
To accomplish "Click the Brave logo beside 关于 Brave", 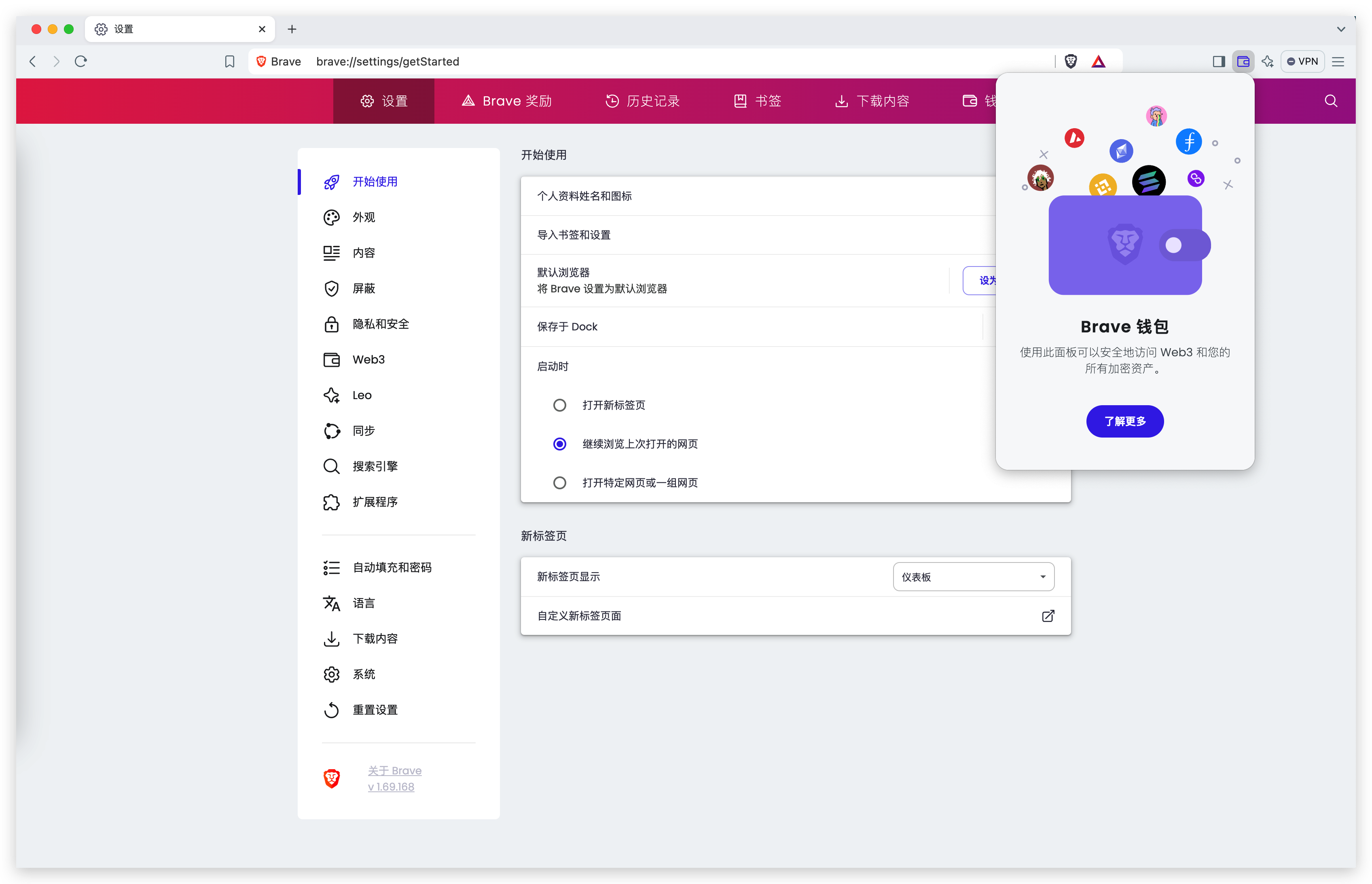I will [332, 778].
